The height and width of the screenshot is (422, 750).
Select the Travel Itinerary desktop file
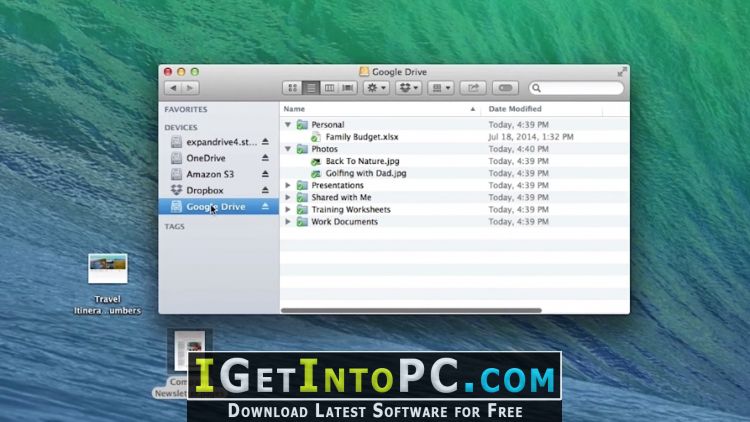[108, 285]
